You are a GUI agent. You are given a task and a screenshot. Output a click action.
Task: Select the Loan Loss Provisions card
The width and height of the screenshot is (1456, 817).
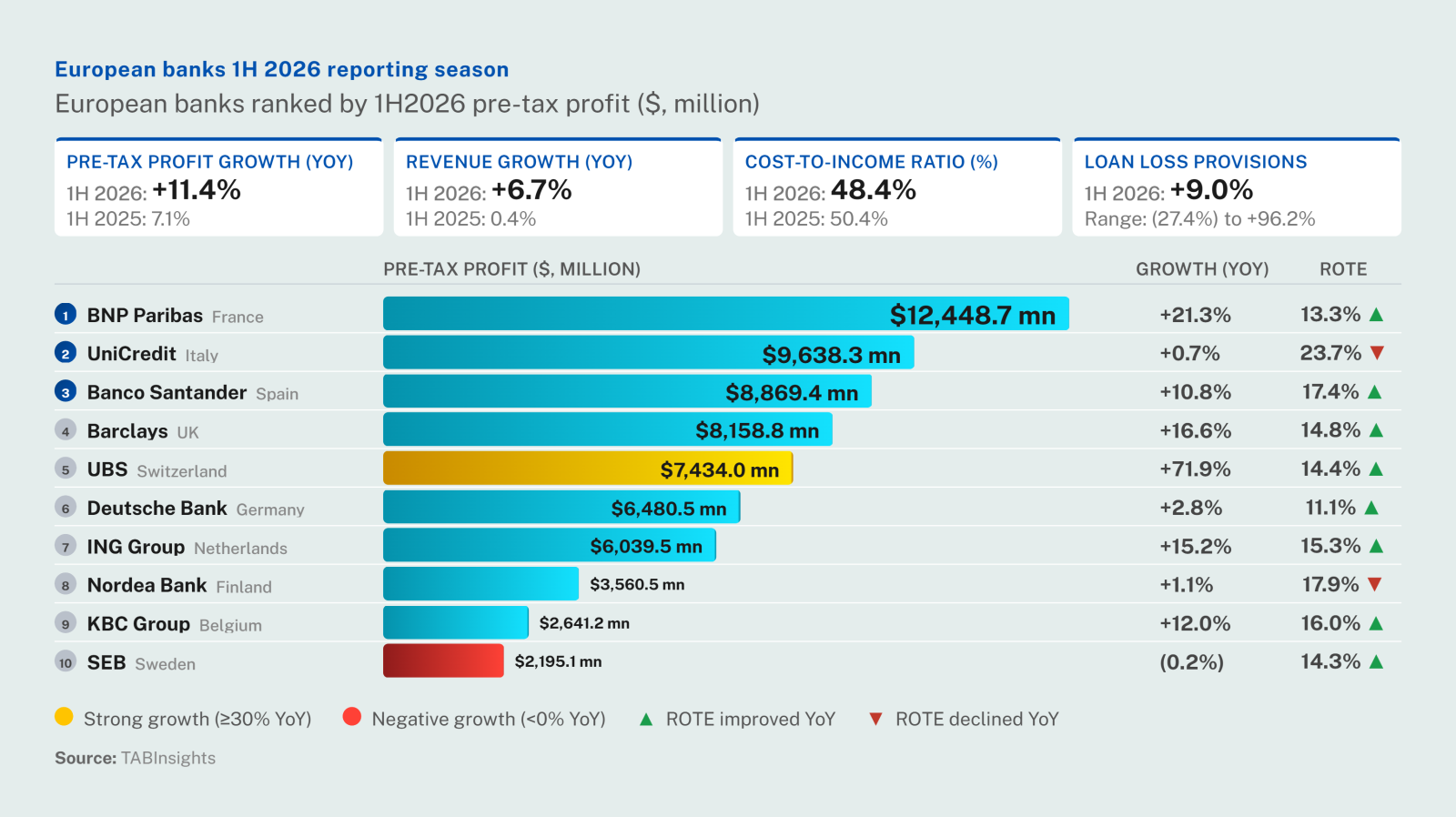[x=1237, y=187]
